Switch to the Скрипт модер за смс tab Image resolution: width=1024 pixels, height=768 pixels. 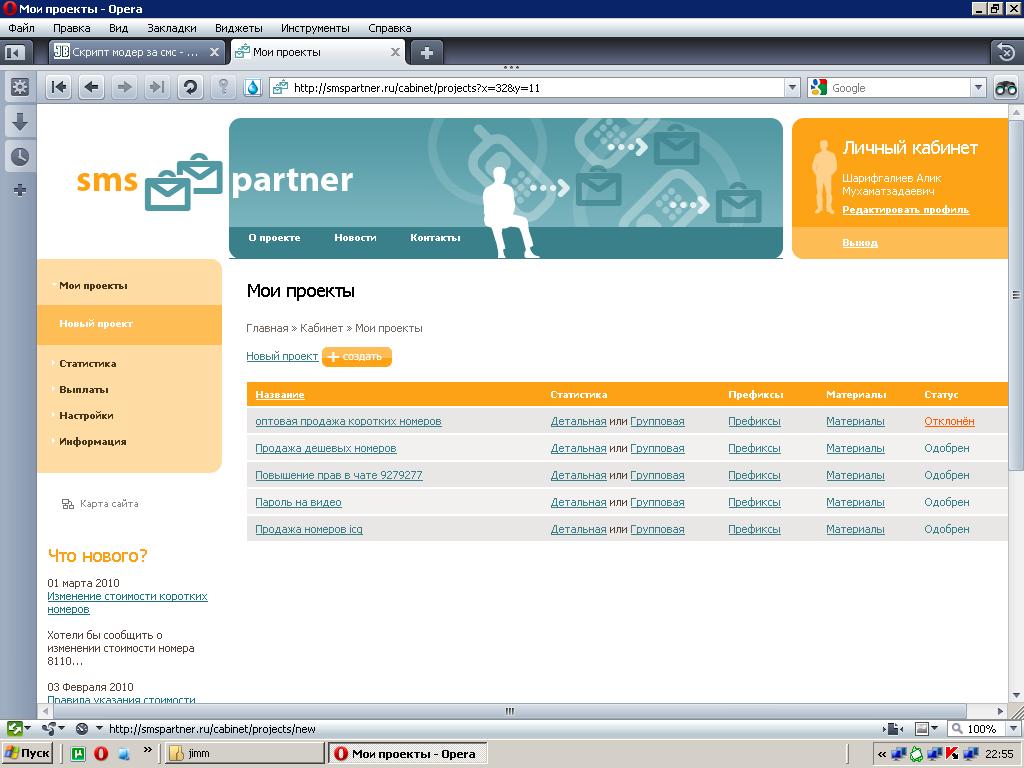tap(137, 52)
